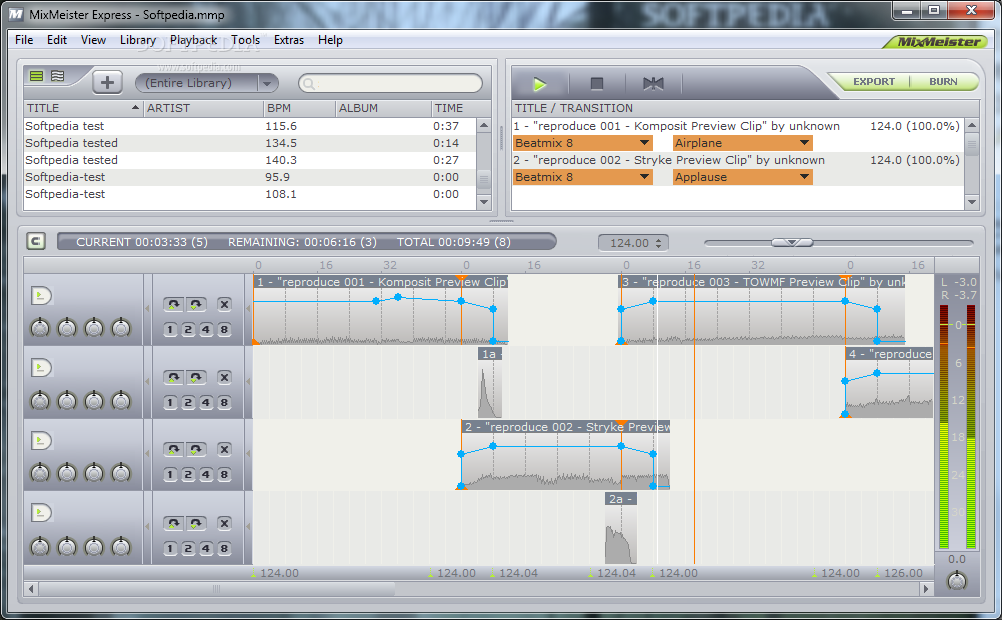The width and height of the screenshot is (1002, 620).
Task: Open Beatmix 8 dropdown under Komposit track
Action: [x=583, y=143]
